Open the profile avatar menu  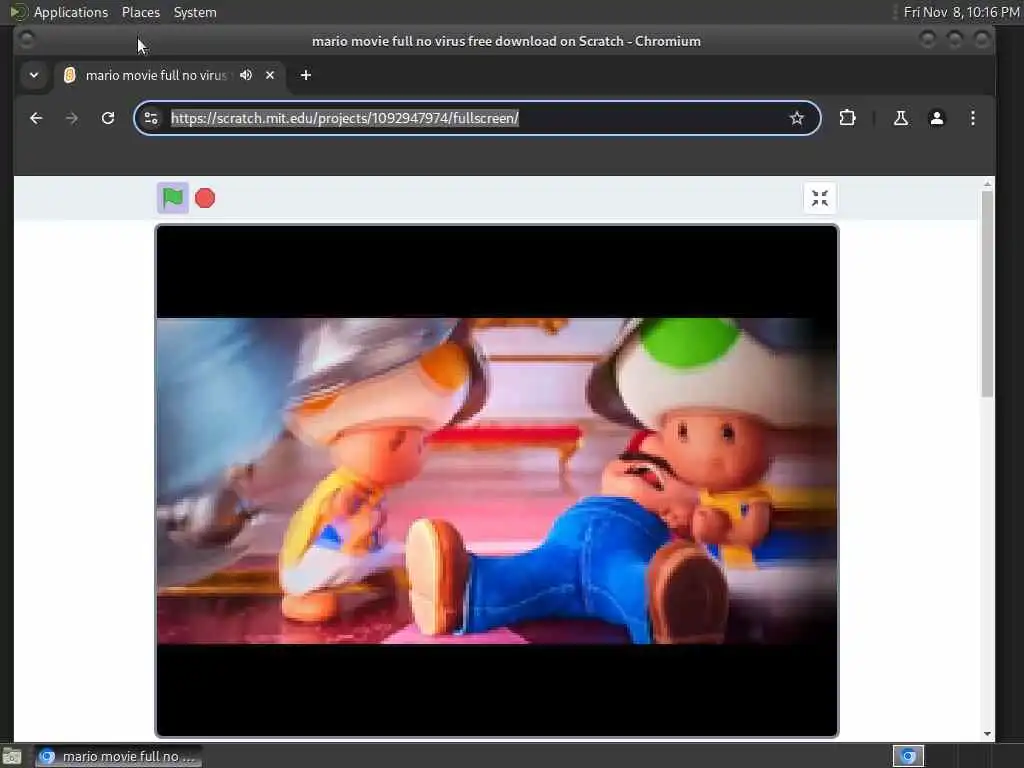tap(936, 118)
